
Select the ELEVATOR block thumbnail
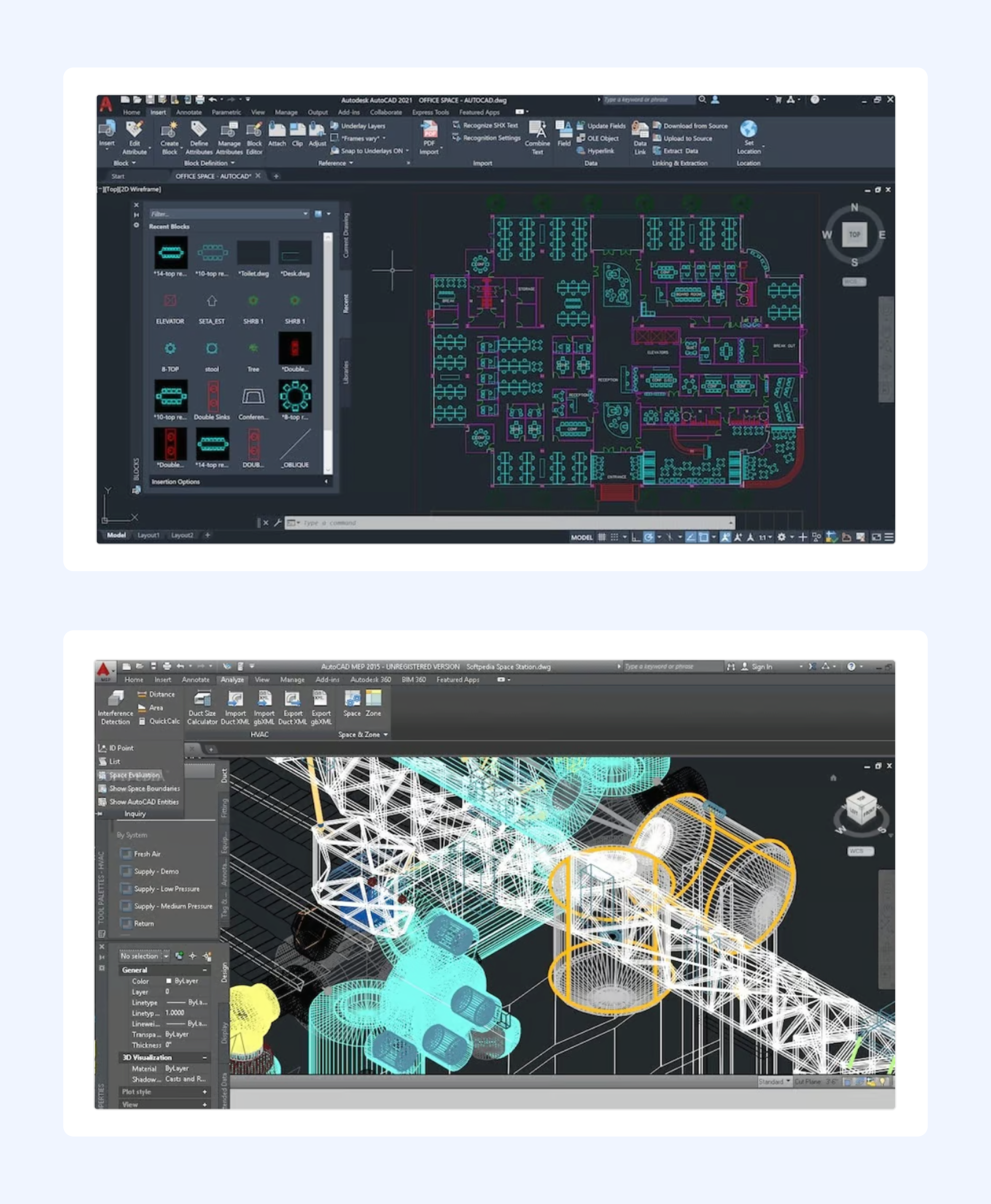pyautogui.click(x=170, y=300)
